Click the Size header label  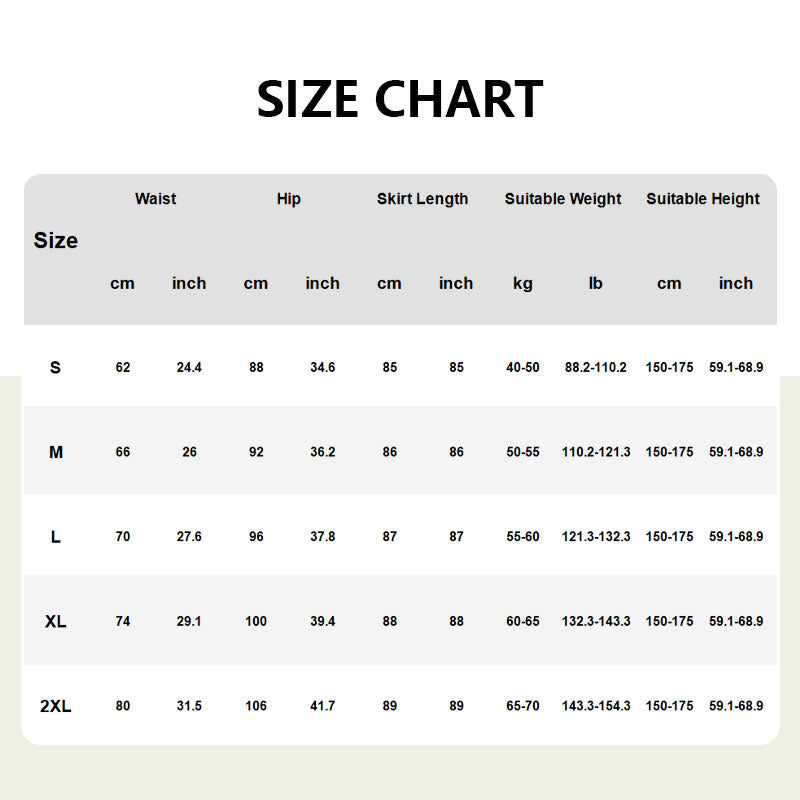[x=56, y=241]
